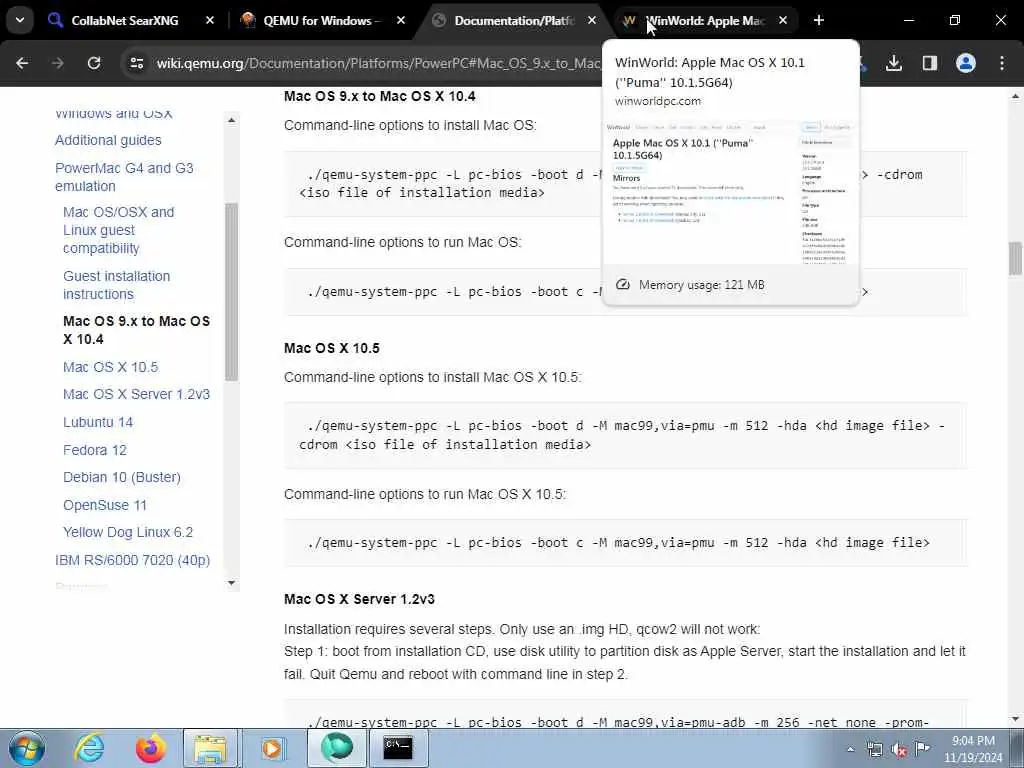Open the taskbar clock showing 9:04 PM
Screen dimensions: 1024x768
973,749
